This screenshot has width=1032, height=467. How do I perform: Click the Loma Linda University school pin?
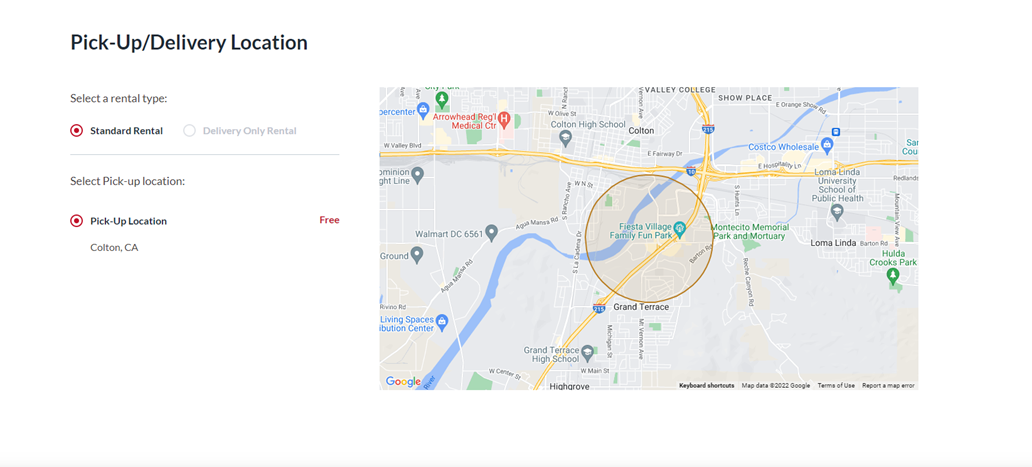(x=837, y=211)
